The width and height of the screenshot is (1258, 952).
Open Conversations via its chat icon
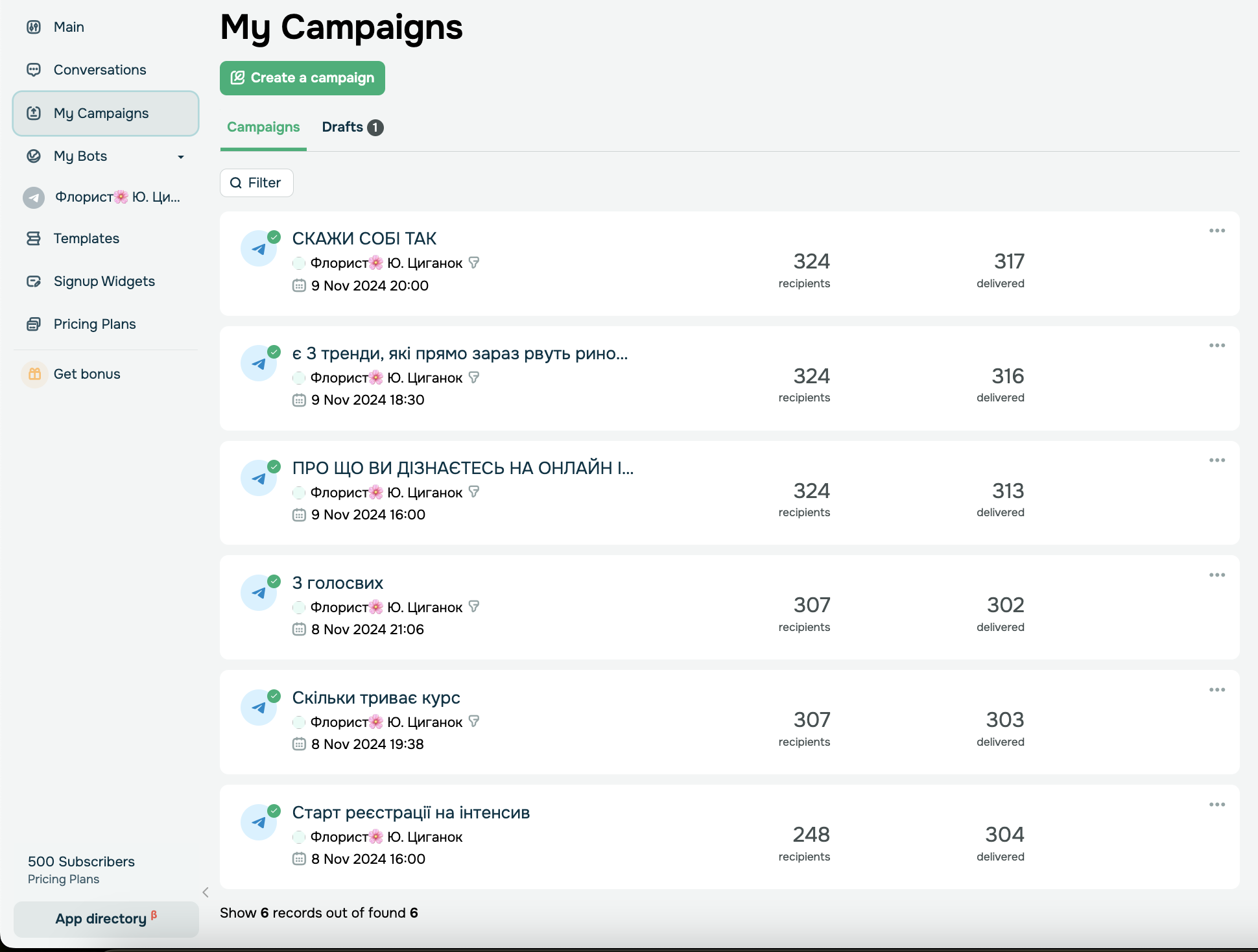[x=34, y=70]
